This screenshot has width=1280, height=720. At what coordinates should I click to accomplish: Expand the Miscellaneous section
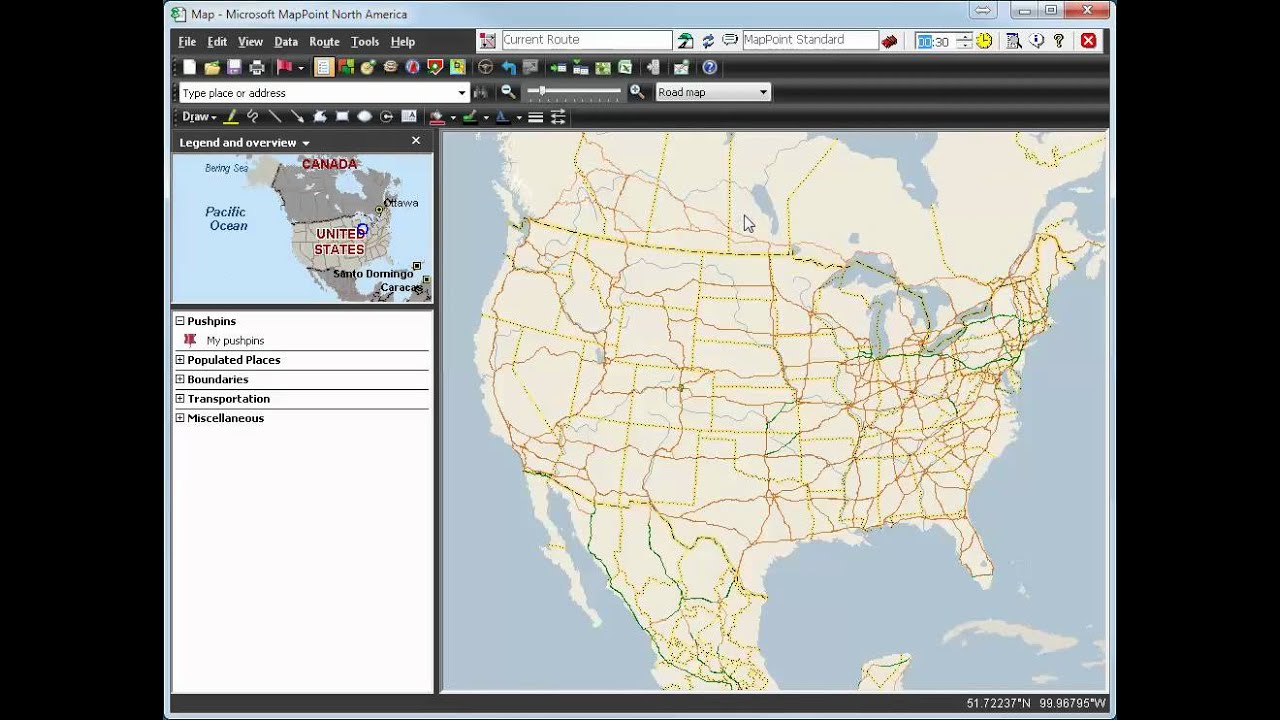point(180,418)
